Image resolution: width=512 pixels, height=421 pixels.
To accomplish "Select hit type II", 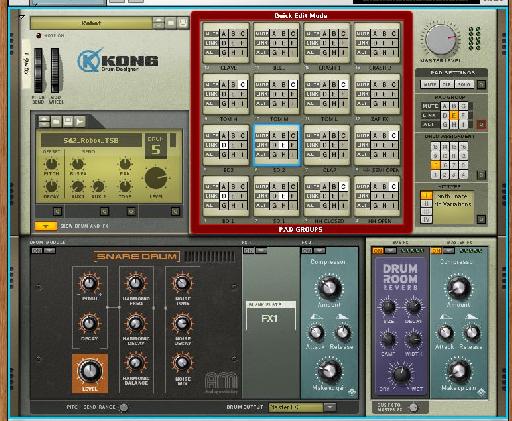I will click(426, 203).
